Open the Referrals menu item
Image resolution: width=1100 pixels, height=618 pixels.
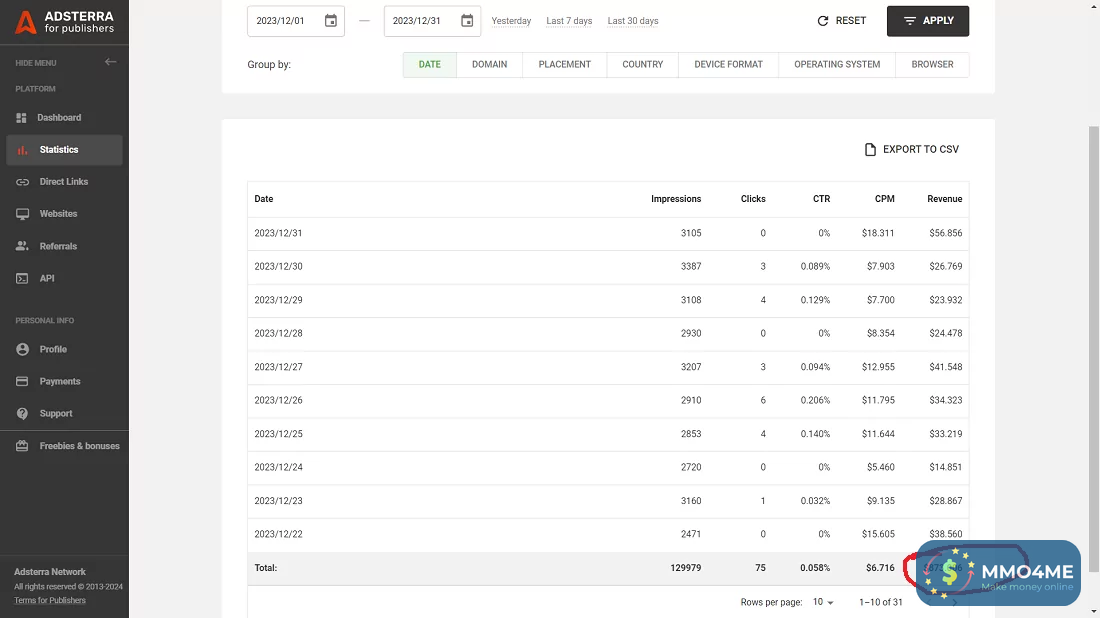click(58, 246)
